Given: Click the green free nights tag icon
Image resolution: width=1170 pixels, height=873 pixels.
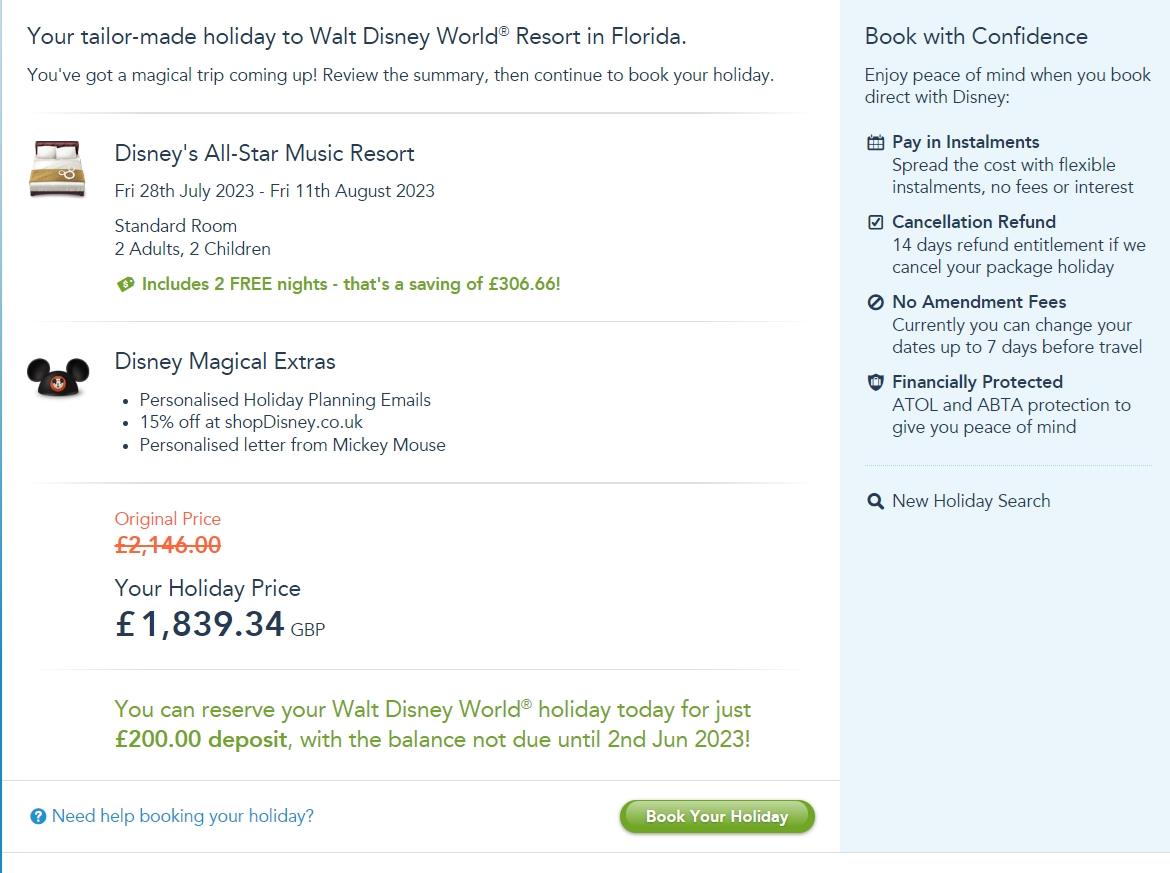Looking at the screenshot, I should [125, 285].
